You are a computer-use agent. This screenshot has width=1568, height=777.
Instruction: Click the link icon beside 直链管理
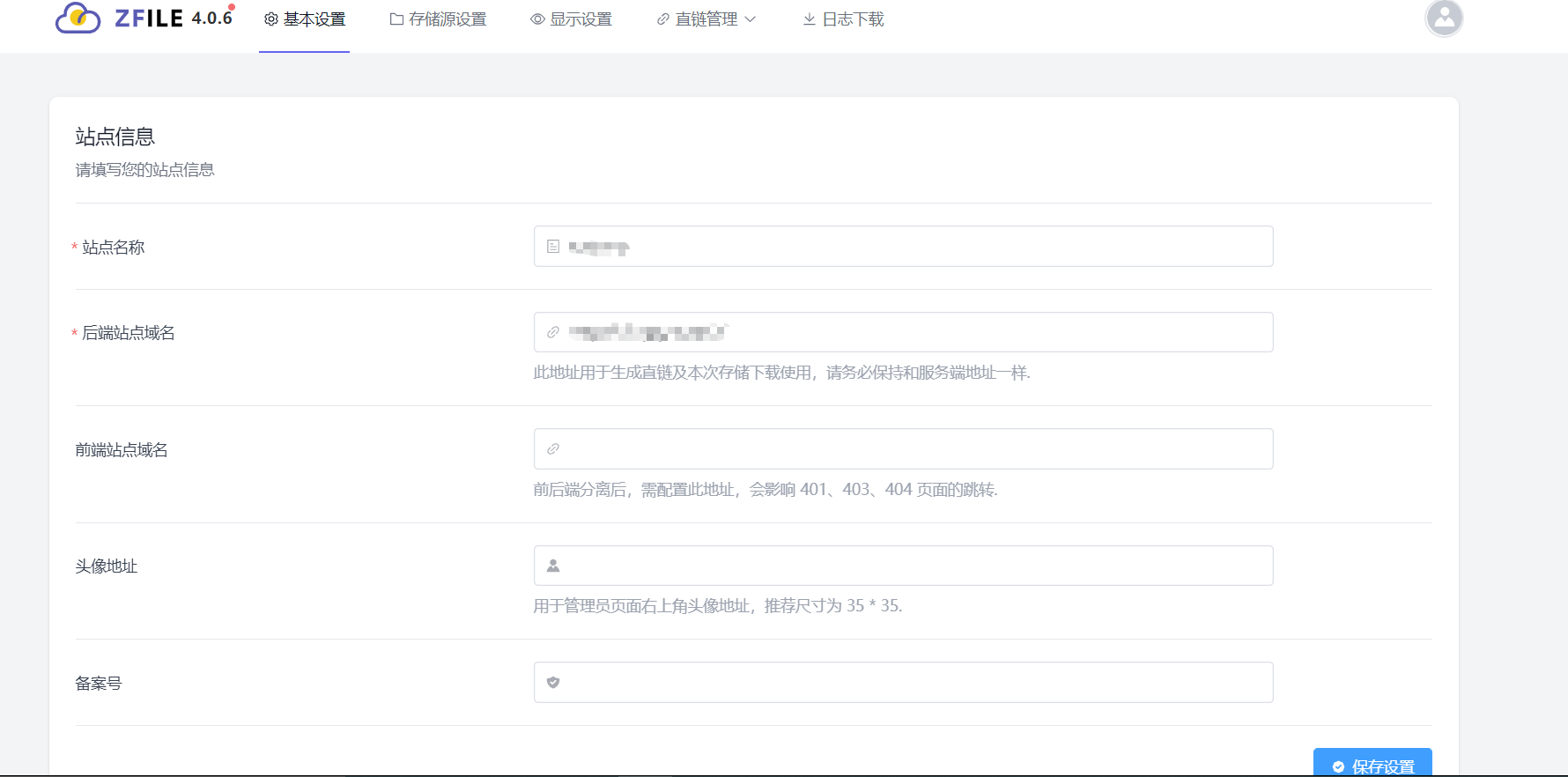click(x=663, y=19)
